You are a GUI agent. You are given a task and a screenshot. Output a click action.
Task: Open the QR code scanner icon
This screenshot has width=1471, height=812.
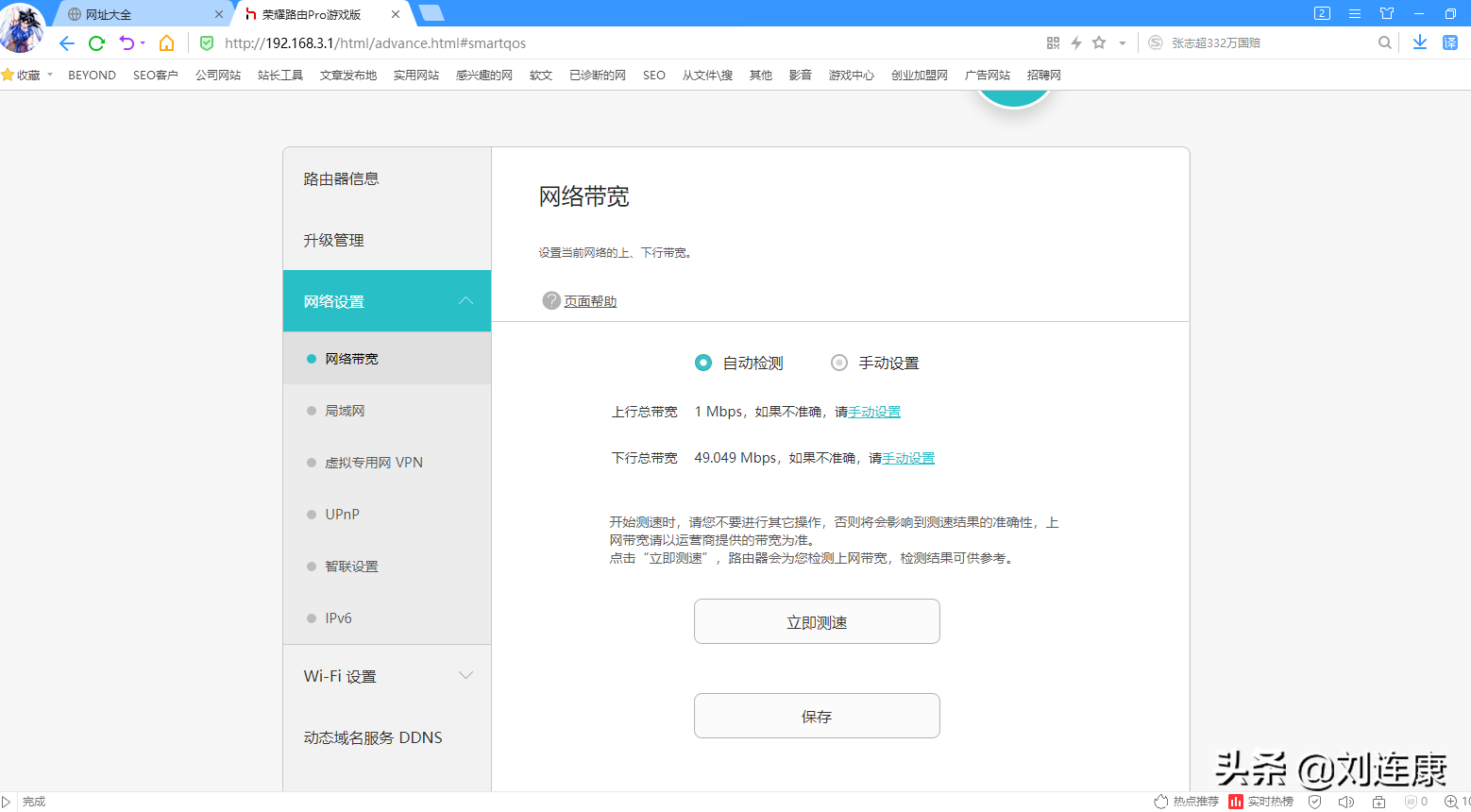pos(1053,42)
